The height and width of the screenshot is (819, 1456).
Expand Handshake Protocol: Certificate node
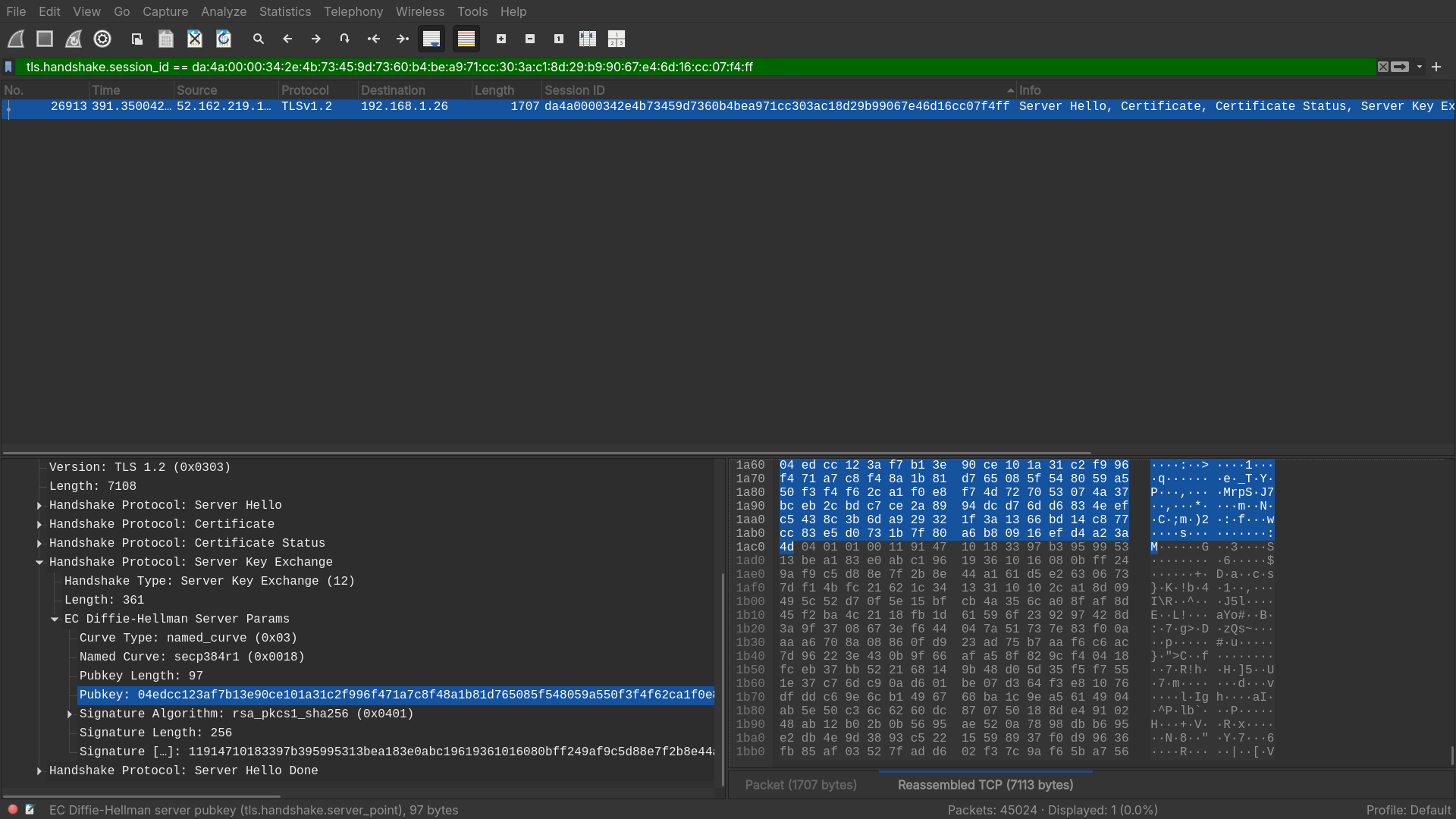39,524
